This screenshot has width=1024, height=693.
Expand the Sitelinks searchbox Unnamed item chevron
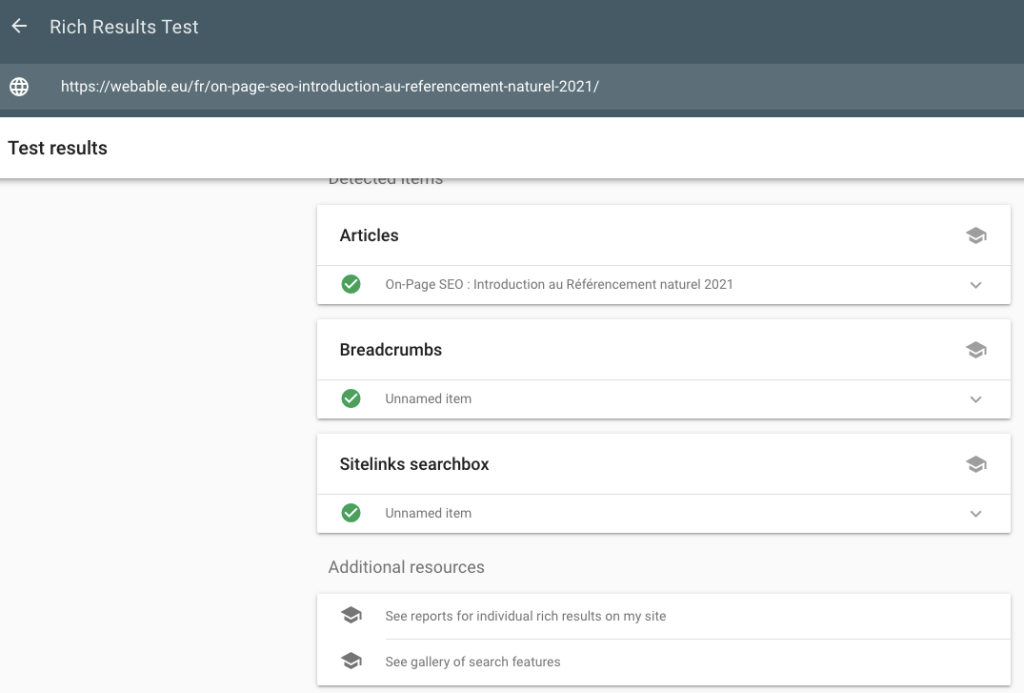click(976, 513)
